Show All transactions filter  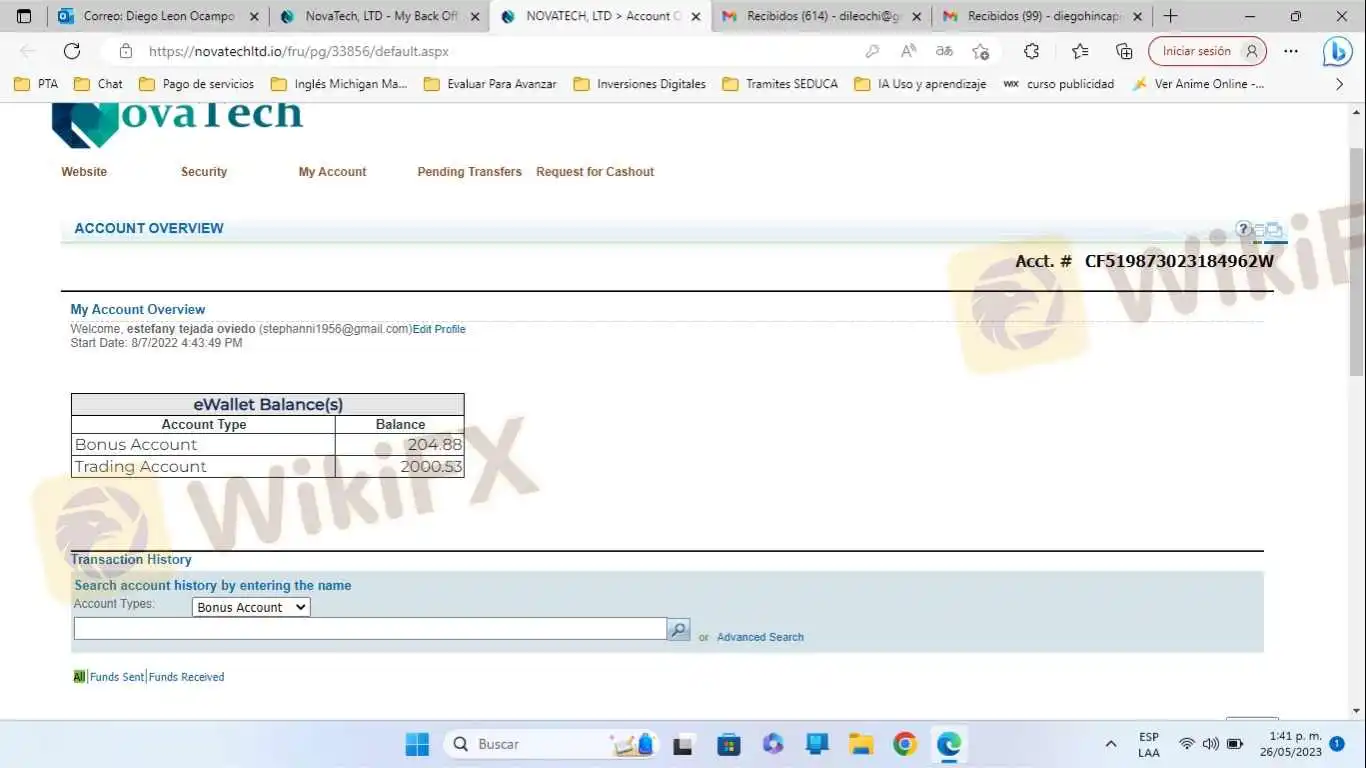[x=79, y=677]
